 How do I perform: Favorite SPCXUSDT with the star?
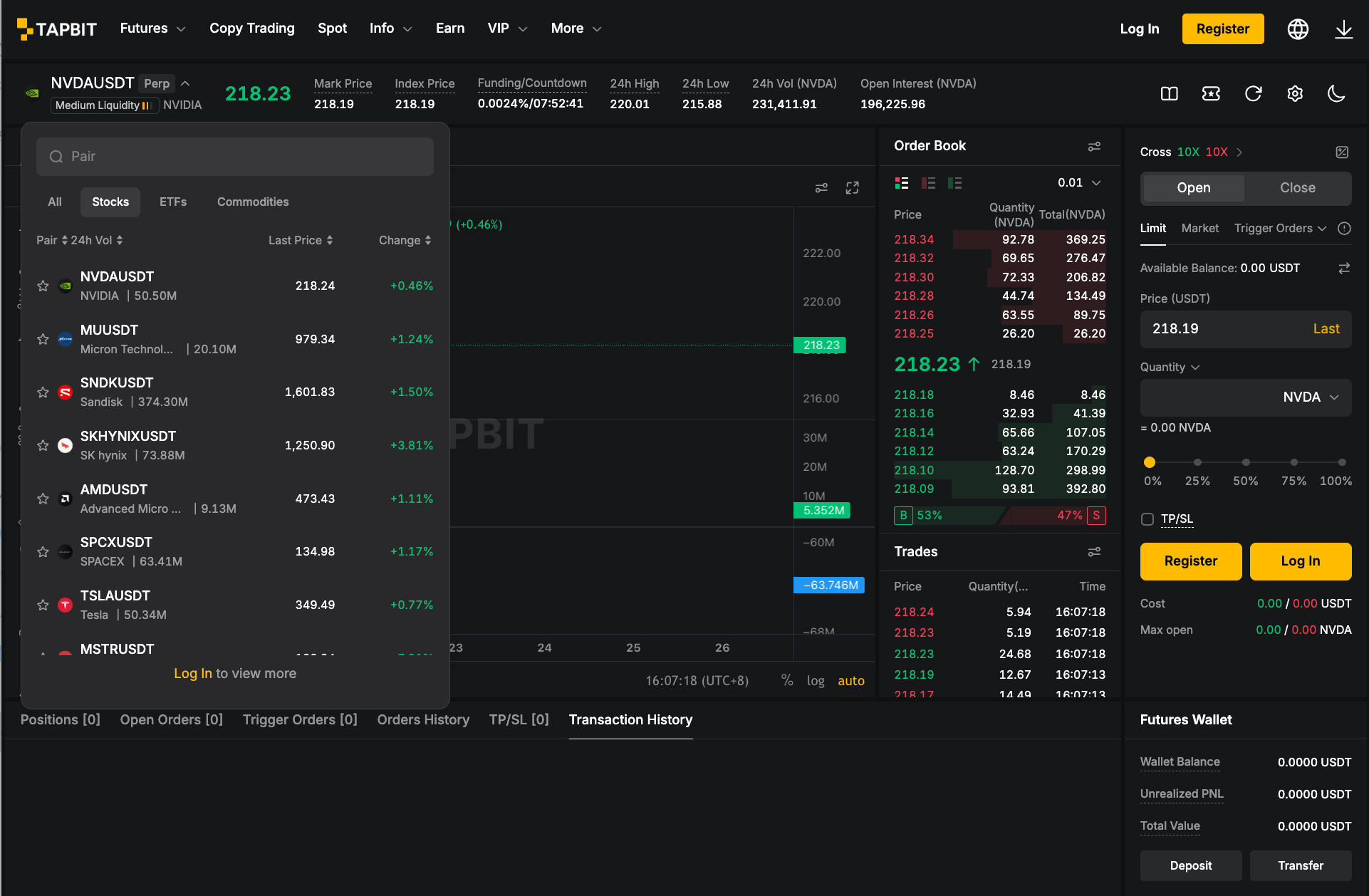pyautogui.click(x=43, y=552)
